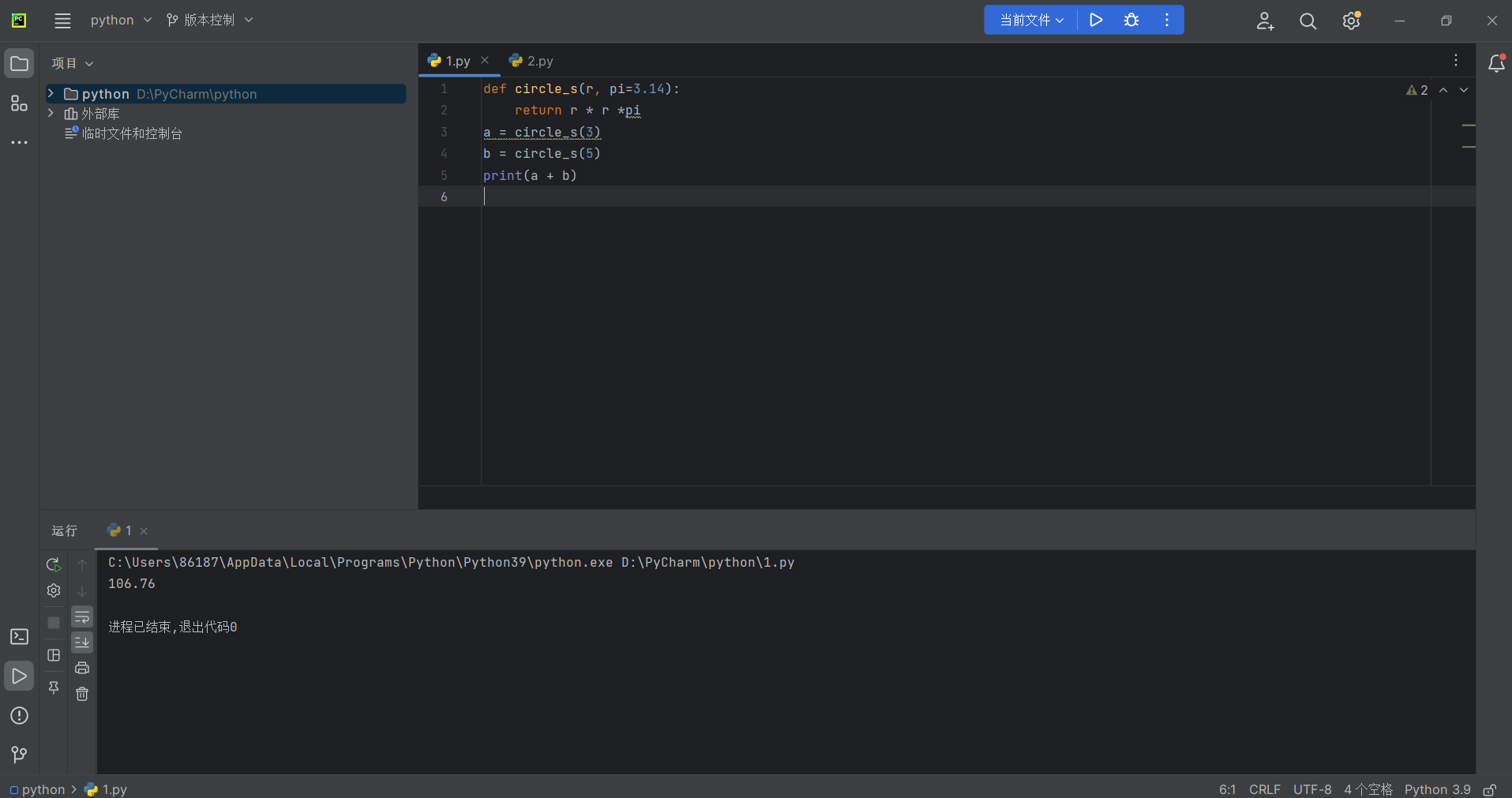The image size is (1512, 798).
Task: Click the stop process square button
Action: tap(54, 623)
